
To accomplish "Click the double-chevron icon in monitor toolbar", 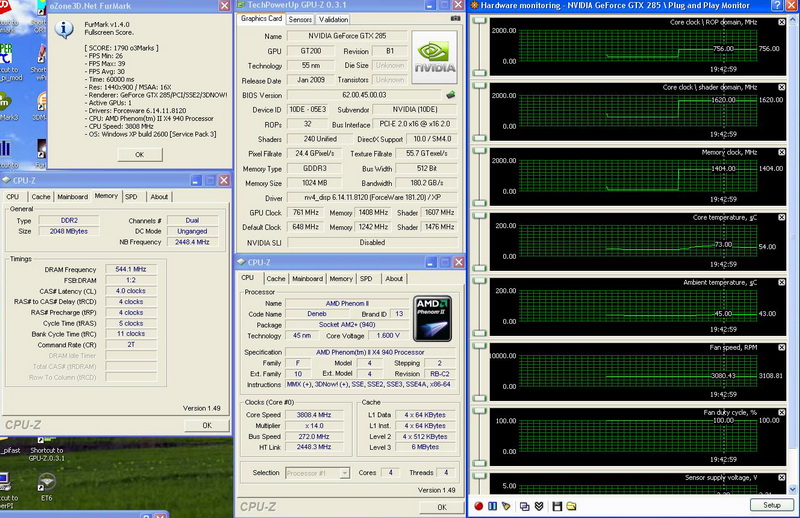I will pyautogui.click(x=539, y=506).
